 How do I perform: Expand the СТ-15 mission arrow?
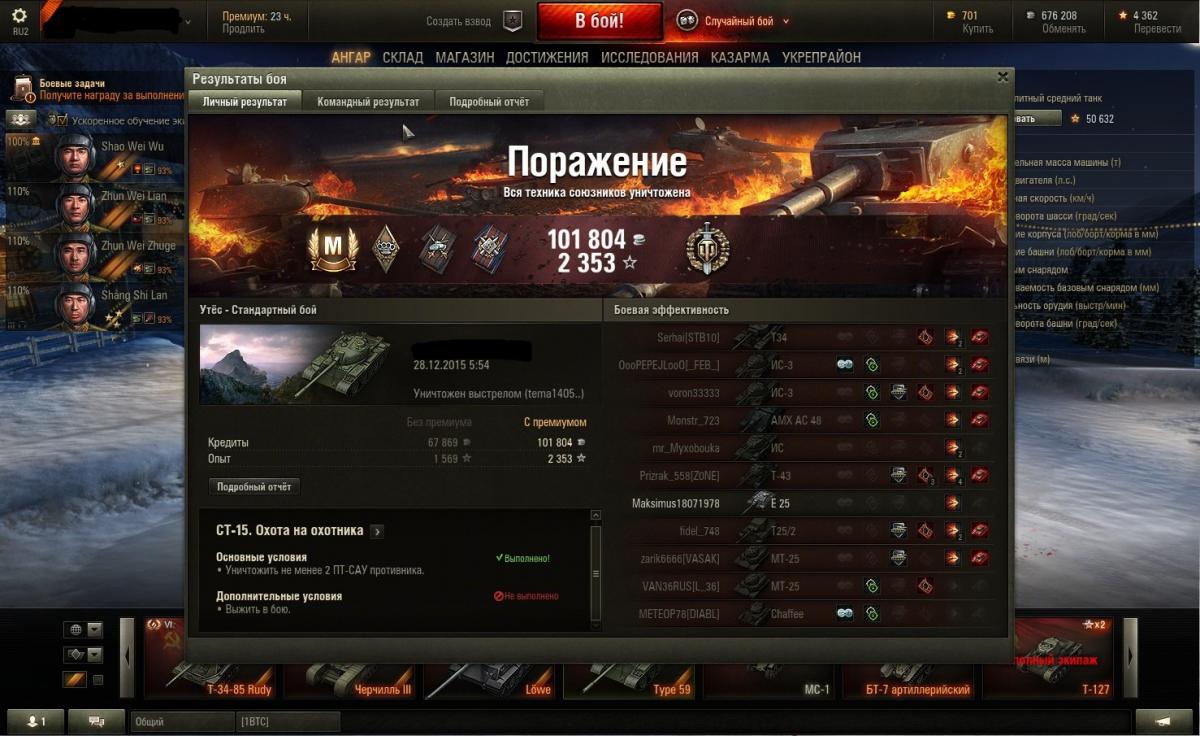(377, 531)
